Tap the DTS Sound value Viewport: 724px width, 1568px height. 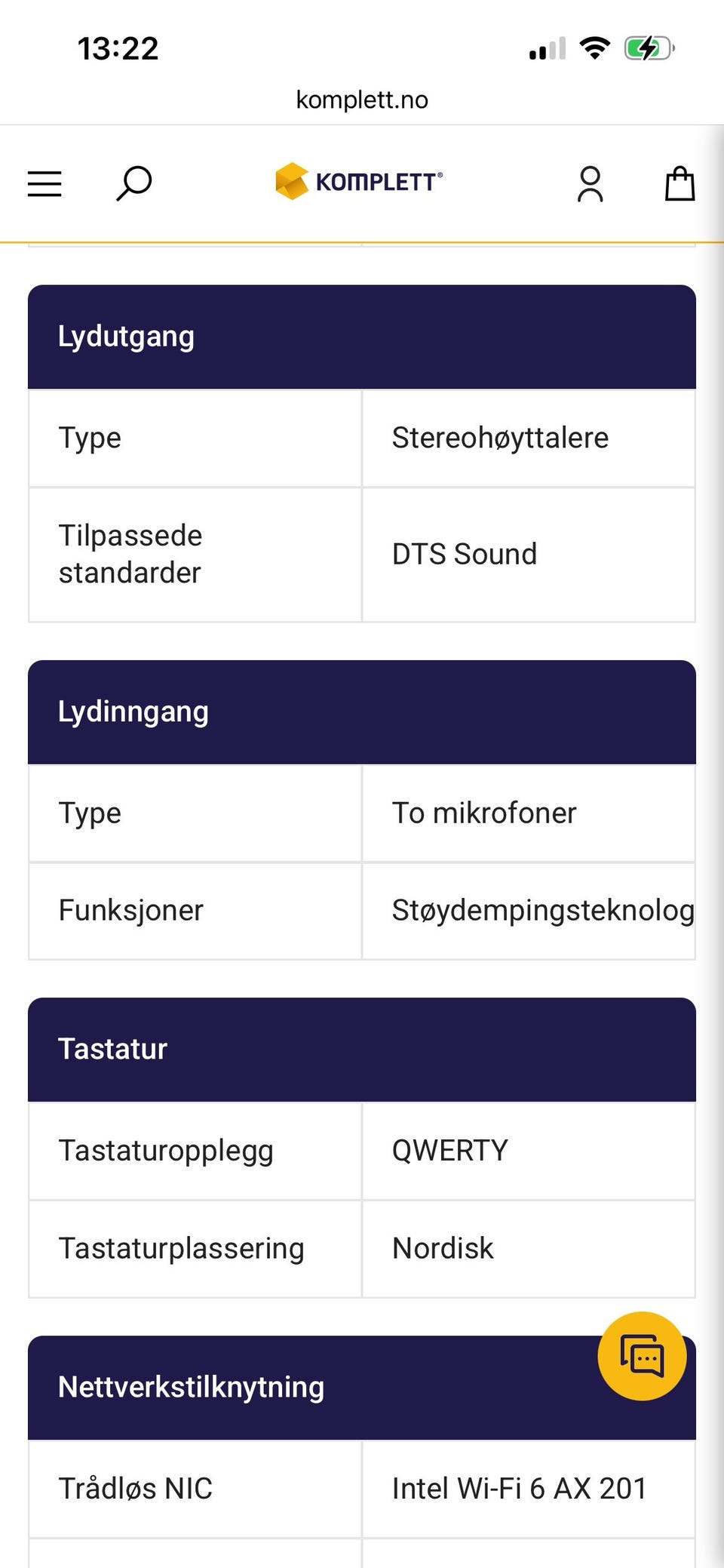pyautogui.click(x=465, y=554)
